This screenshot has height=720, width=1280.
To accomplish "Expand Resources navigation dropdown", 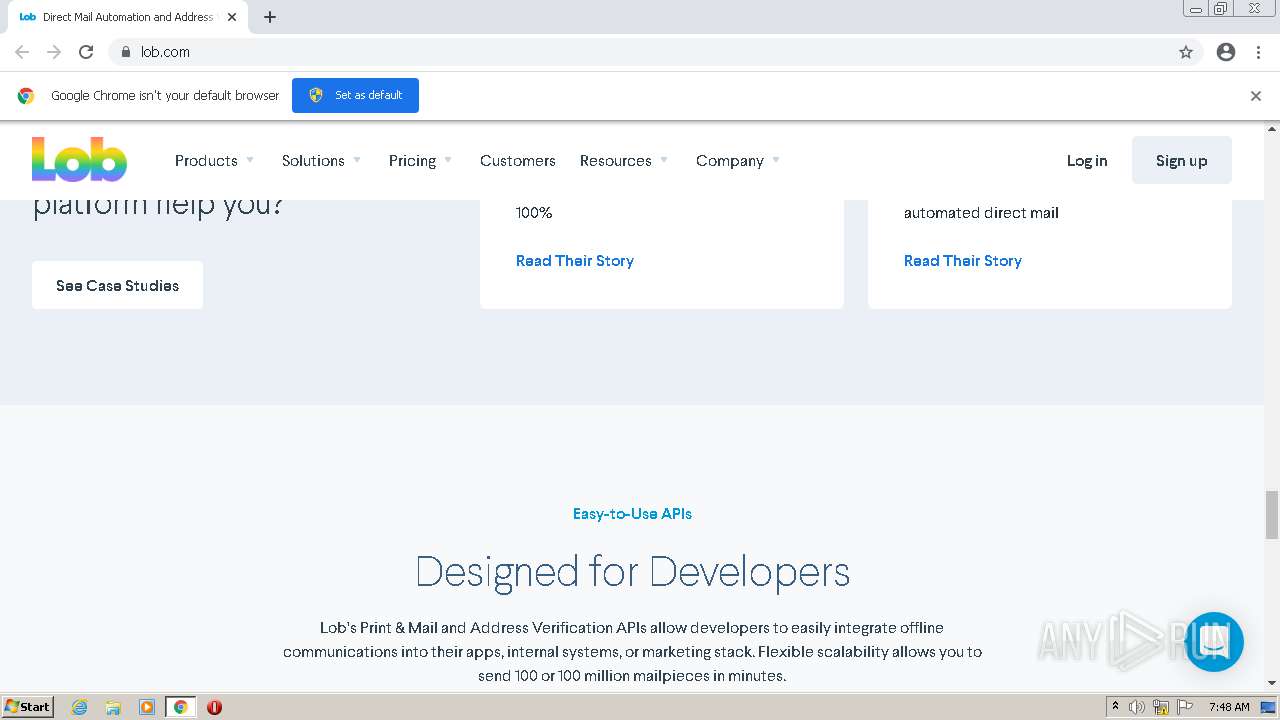I will [624, 160].
